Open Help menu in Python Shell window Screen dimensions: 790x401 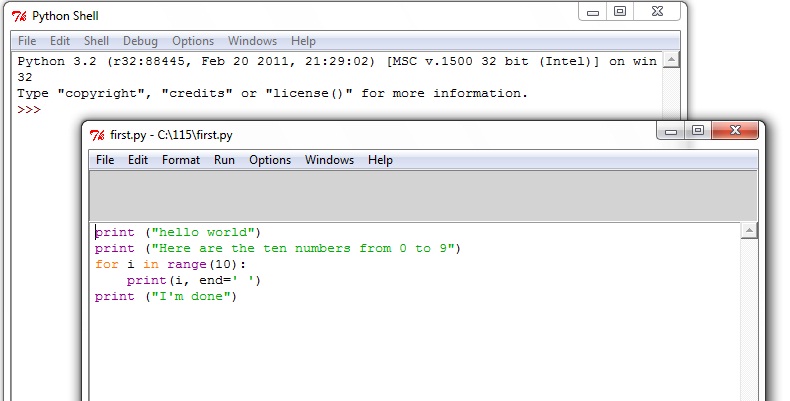303,41
